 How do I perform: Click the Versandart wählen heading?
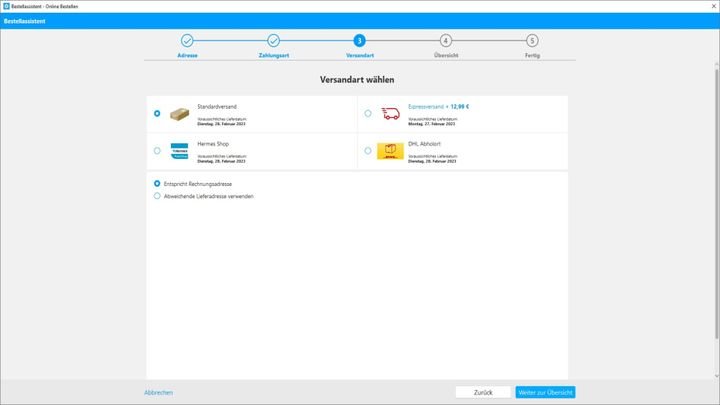pos(357,80)
